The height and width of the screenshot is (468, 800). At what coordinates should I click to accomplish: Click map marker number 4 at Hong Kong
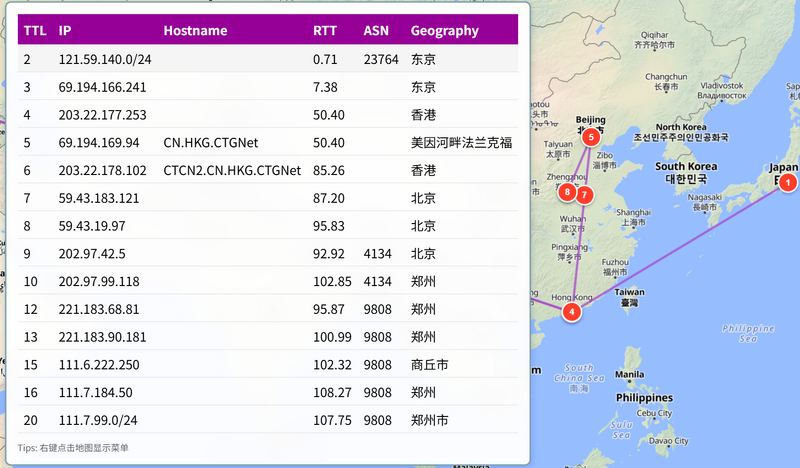571,312
